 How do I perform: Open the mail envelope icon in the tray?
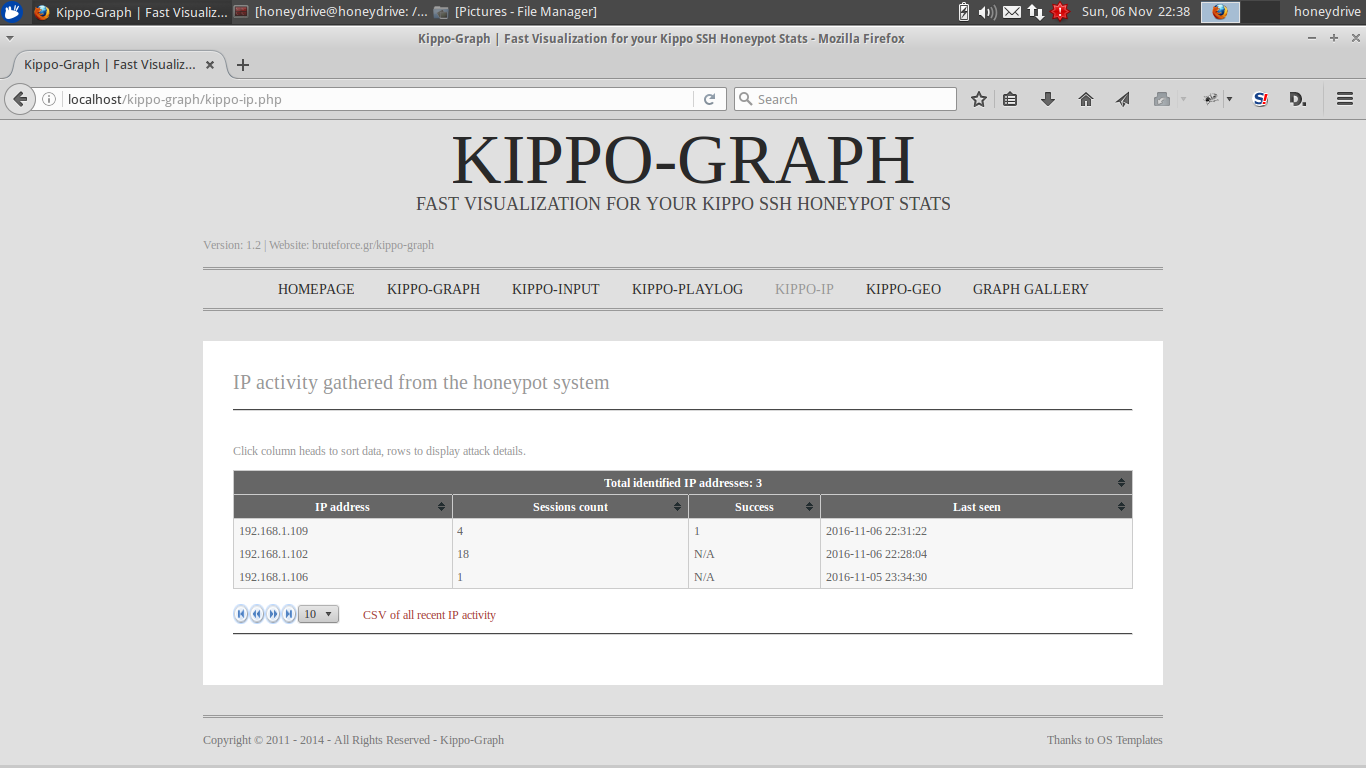(x=1012, y=11)
